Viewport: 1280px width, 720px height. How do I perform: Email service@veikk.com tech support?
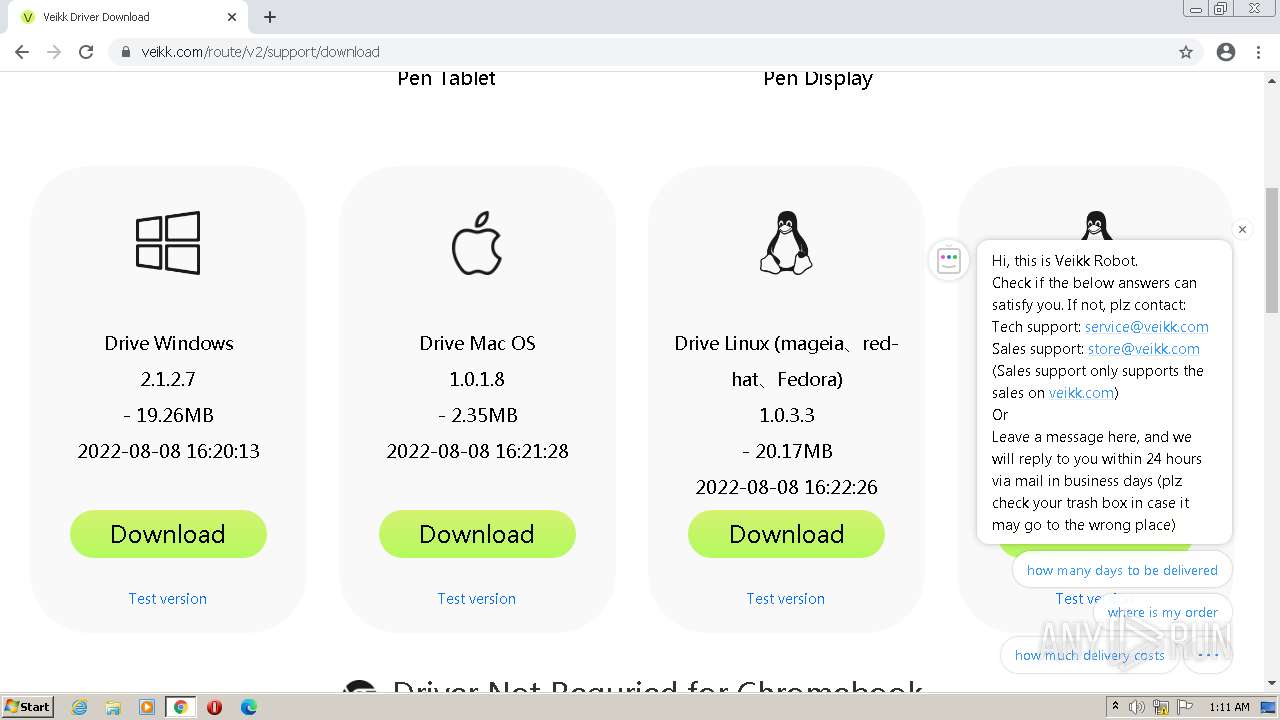[1147, 327]
